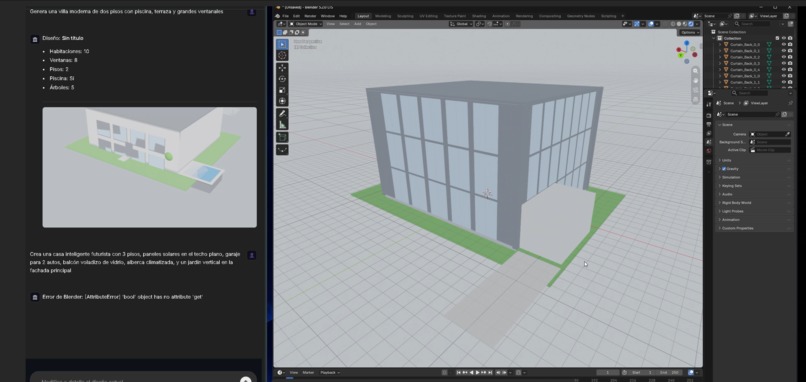The height and width of the screenshot is (382, 806).
Task: Select the Transform tool in Blender toolbar
Action: click(282, 101)
